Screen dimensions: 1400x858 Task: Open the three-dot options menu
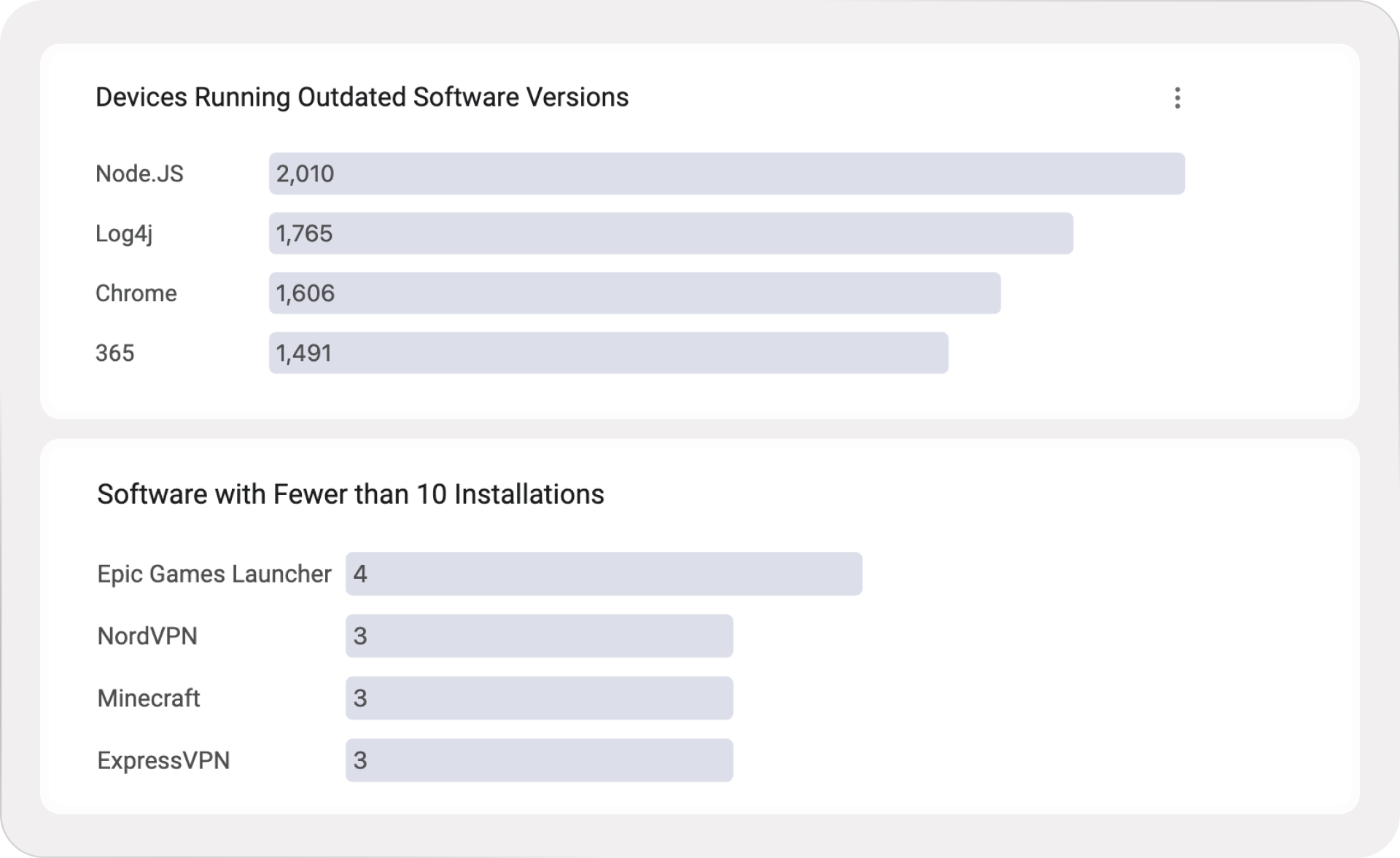(x=1177, y=98)
